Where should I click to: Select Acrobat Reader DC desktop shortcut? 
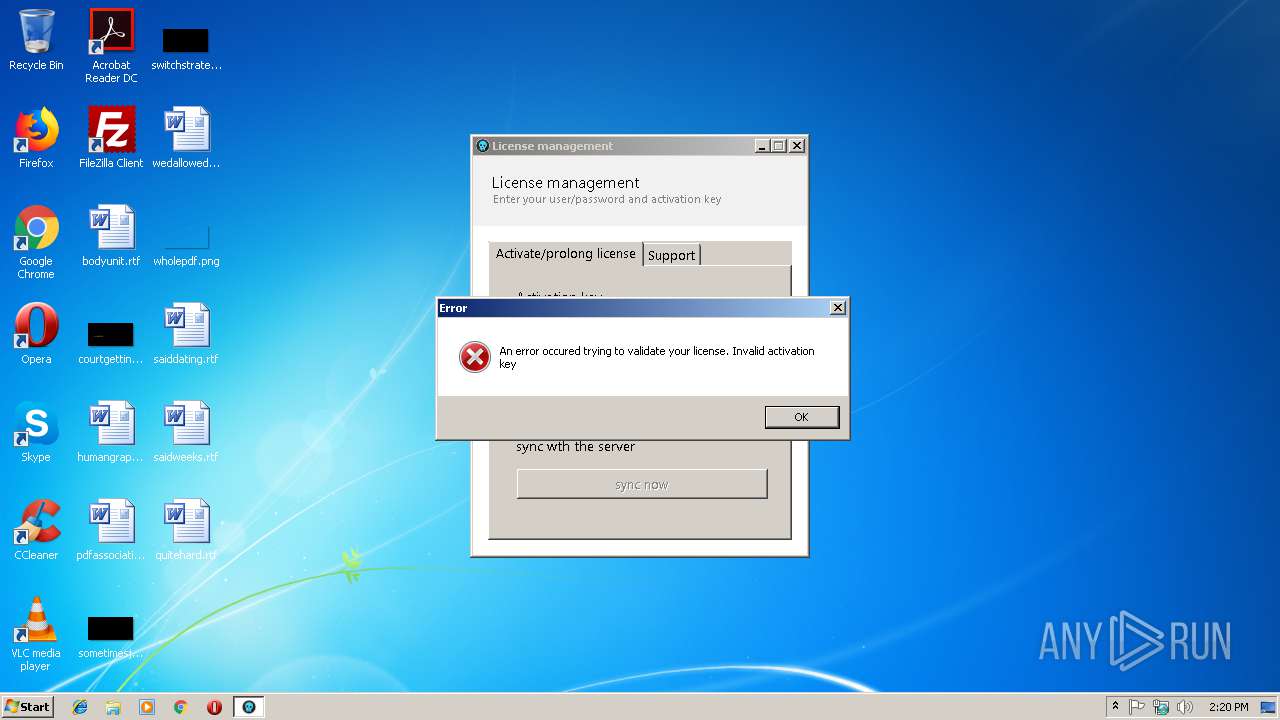111,46
